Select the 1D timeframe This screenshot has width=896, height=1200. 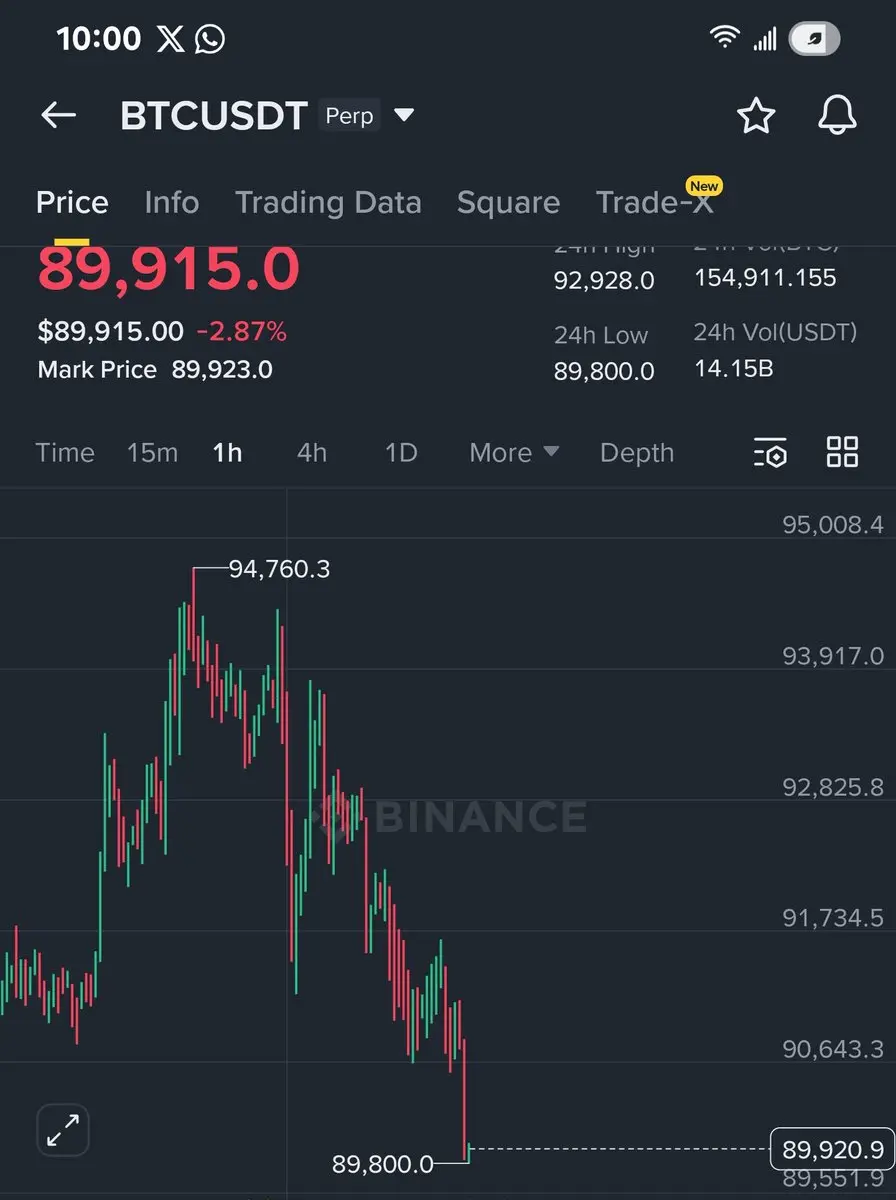(400, 453)
